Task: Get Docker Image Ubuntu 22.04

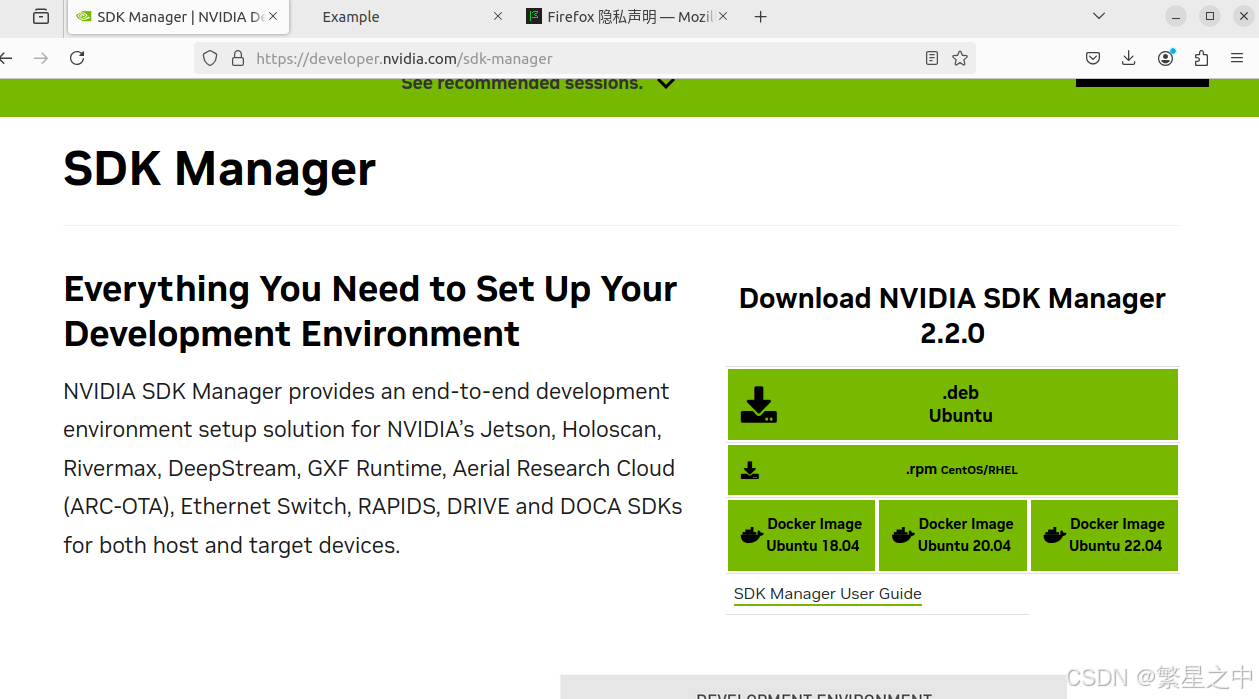Action: (1104, 535)
